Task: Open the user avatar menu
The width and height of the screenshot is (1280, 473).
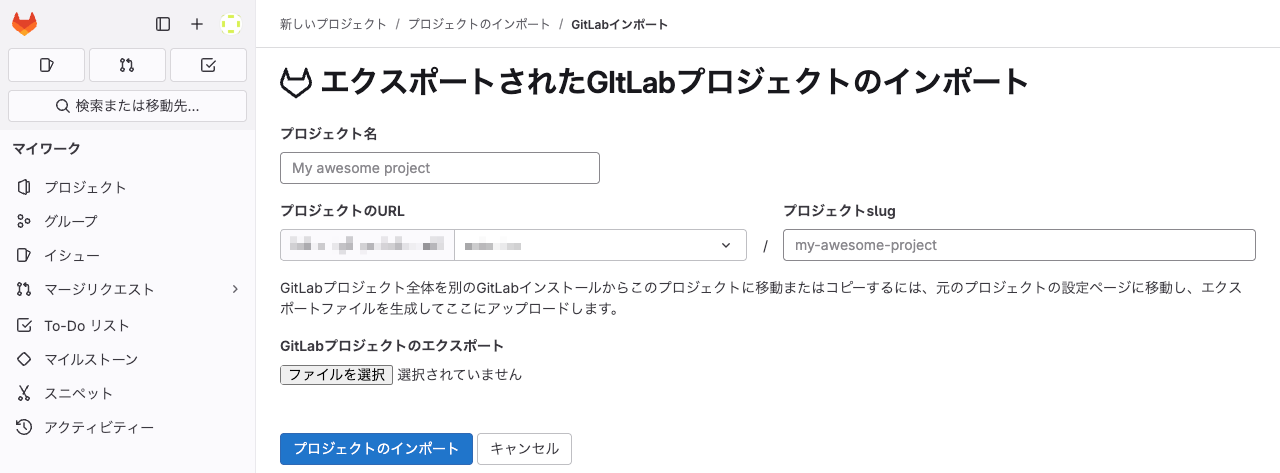Action: (231, 24)
